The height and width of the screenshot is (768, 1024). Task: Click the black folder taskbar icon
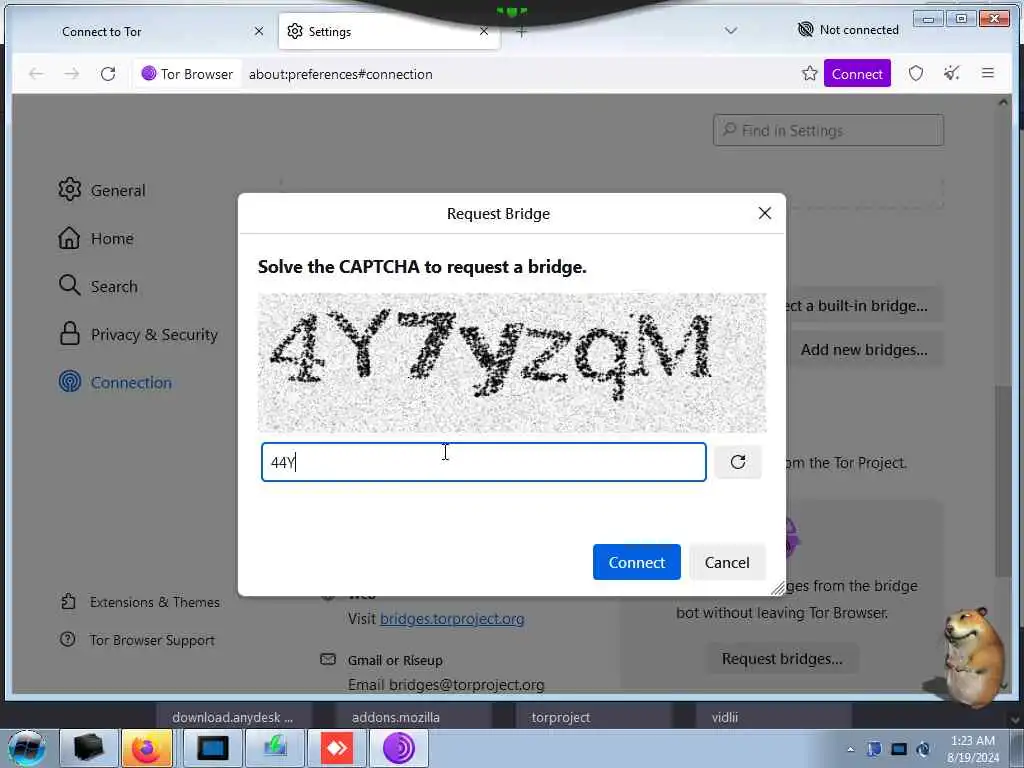(89, 748)
